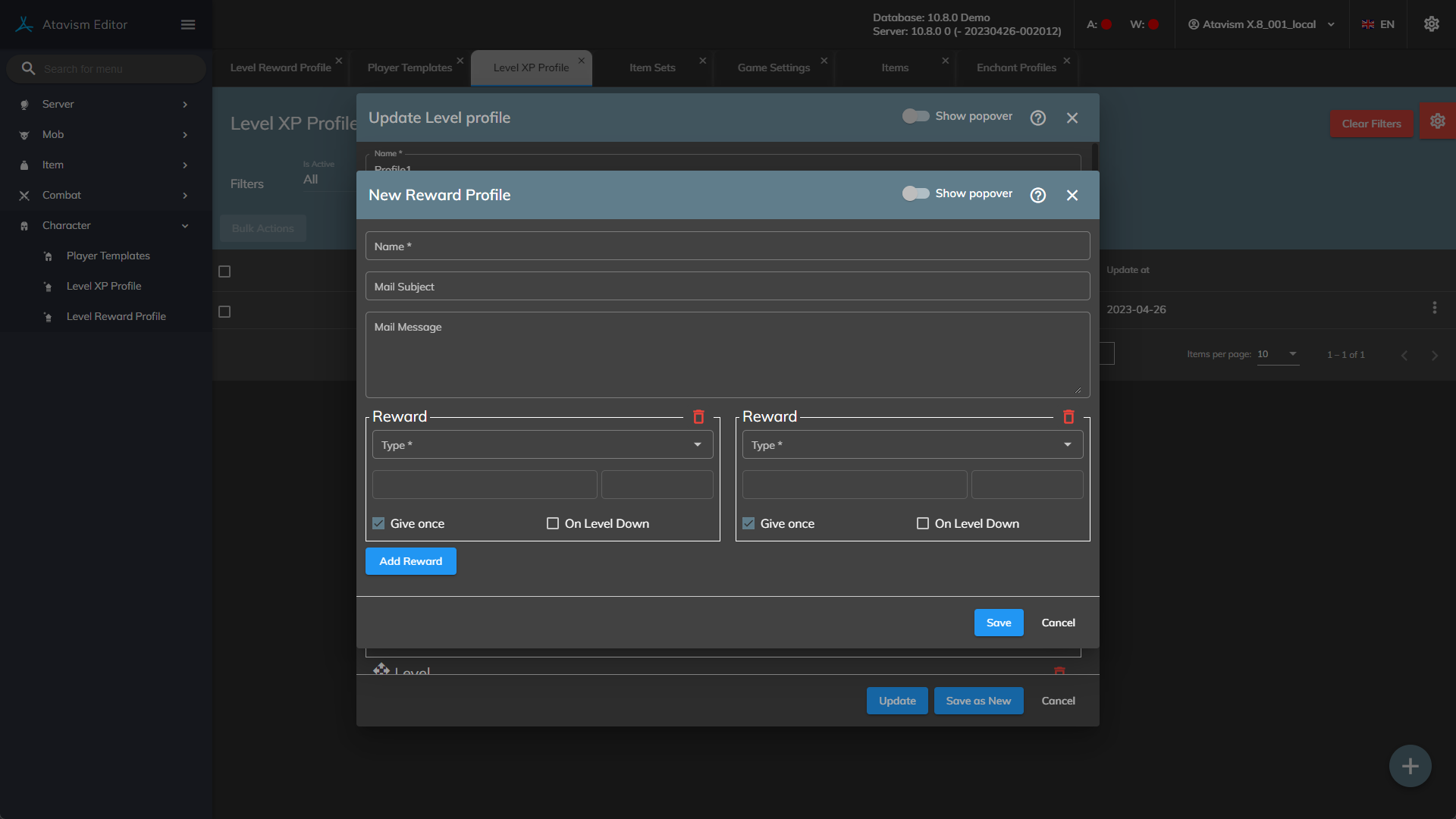Click the hamburger menu icon beside Atavism Editor
Image resolution: width=1456 pixels, height=819 pixels.
pyautogui.click(x=188, y=24)
